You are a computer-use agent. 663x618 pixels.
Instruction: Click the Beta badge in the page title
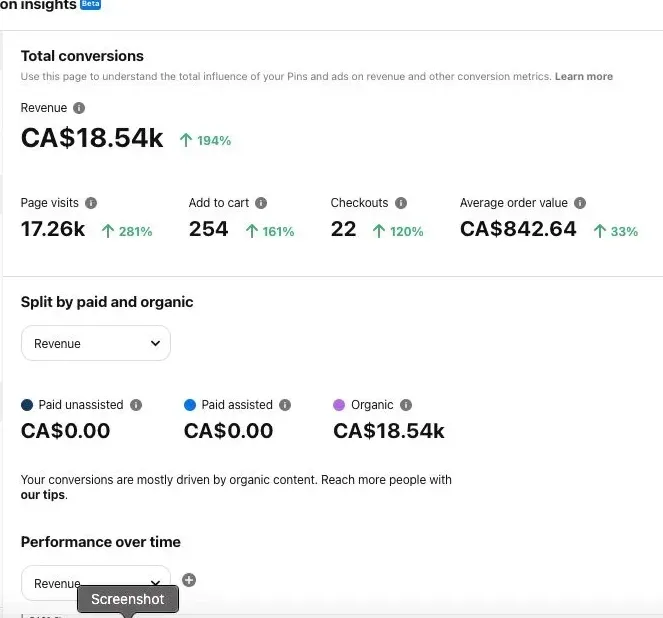click(x=90, y=5)
